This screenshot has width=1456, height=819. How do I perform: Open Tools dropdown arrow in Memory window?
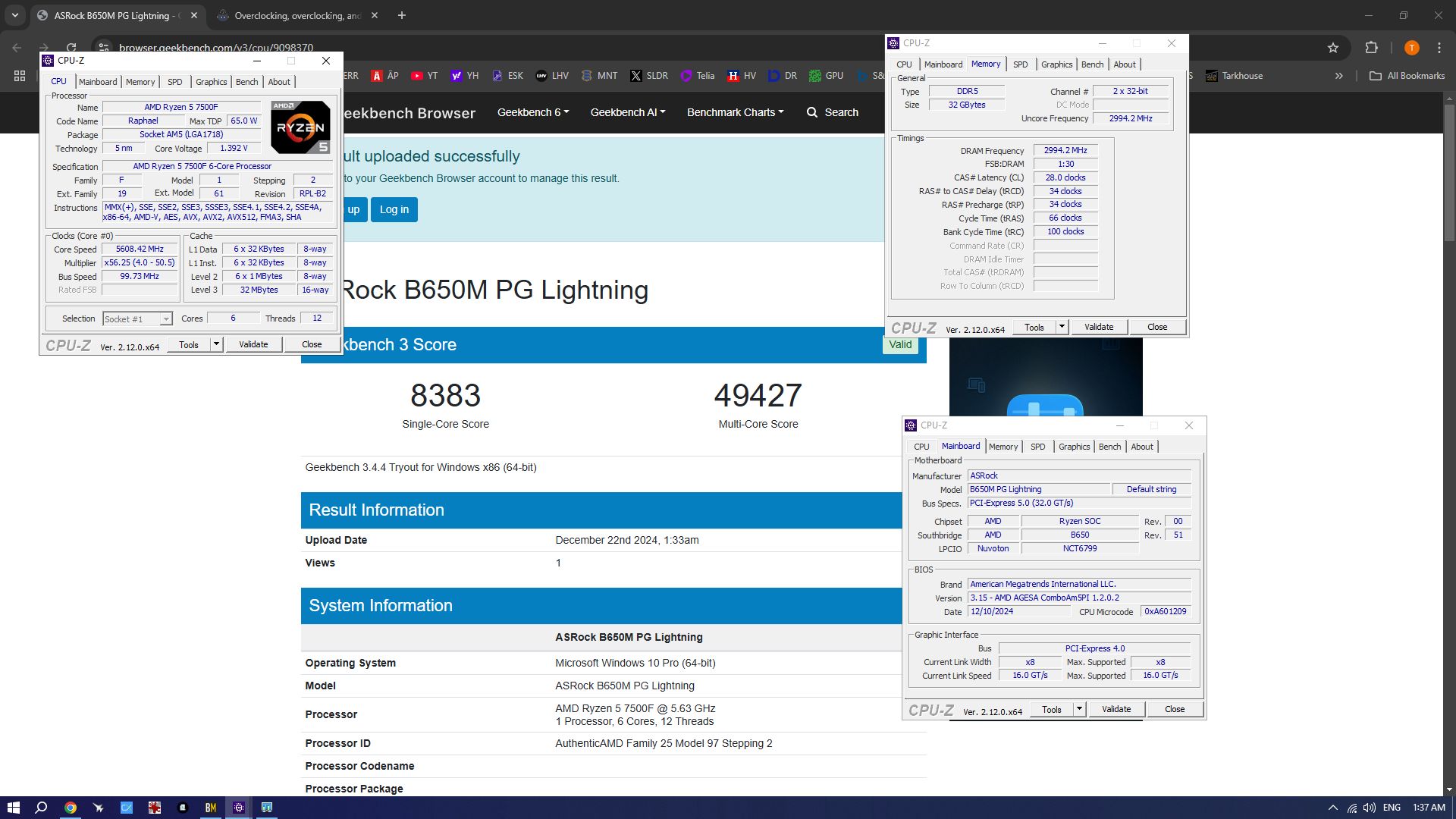1062,327
